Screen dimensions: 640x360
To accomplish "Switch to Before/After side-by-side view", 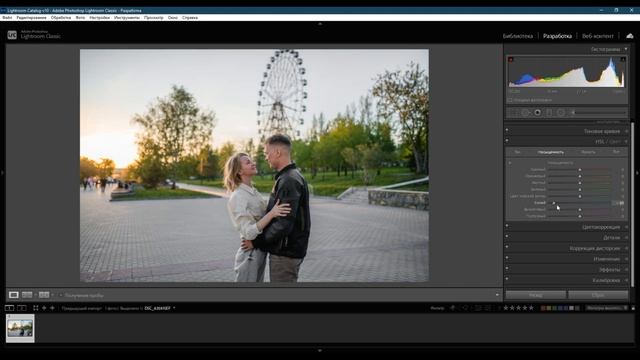I will pyautogui.click(x=27, y=295).
